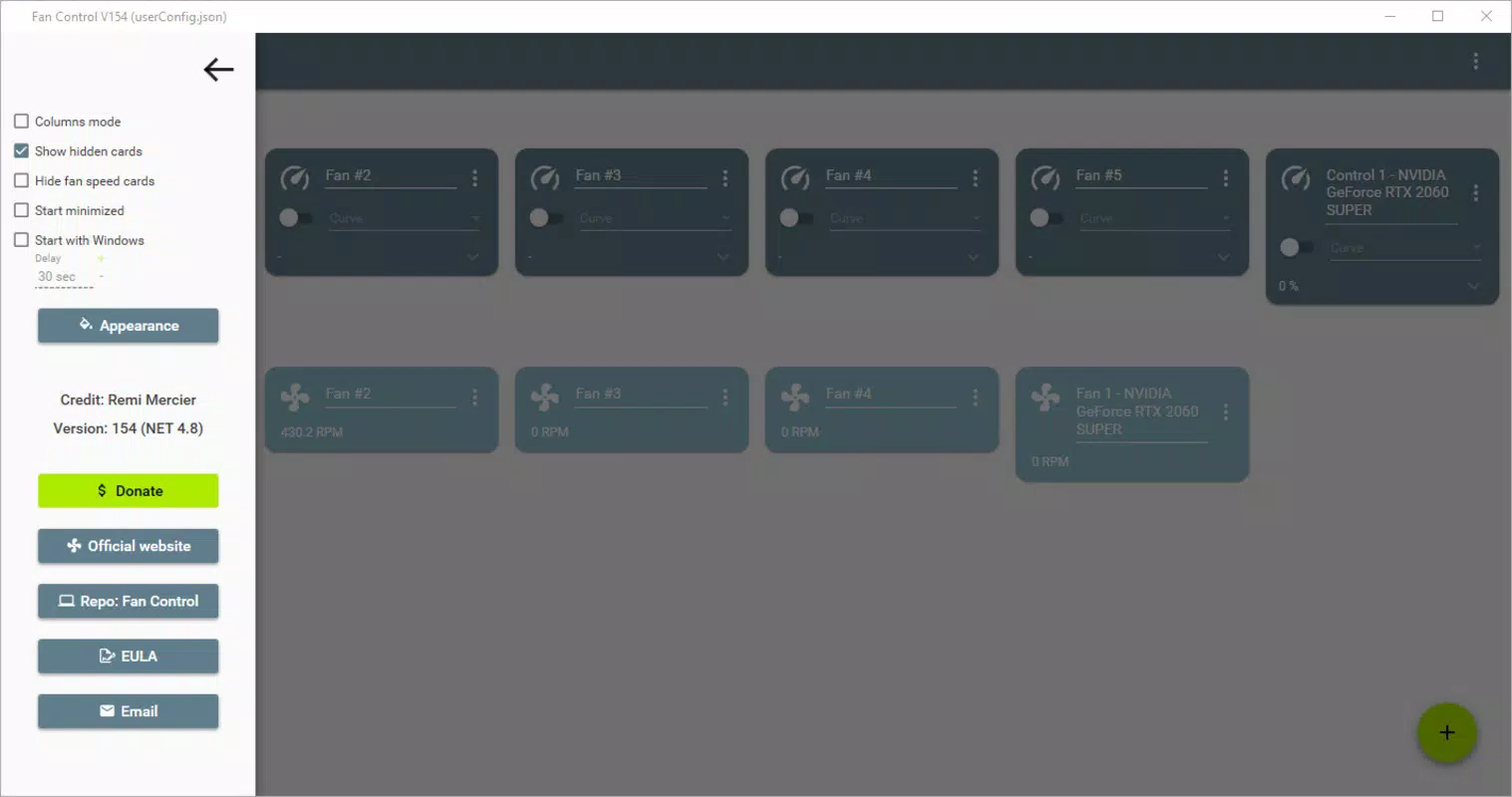Expand Fan #5 control card chevron
Screen dimensions: 1512x797
click(1223, 257)
